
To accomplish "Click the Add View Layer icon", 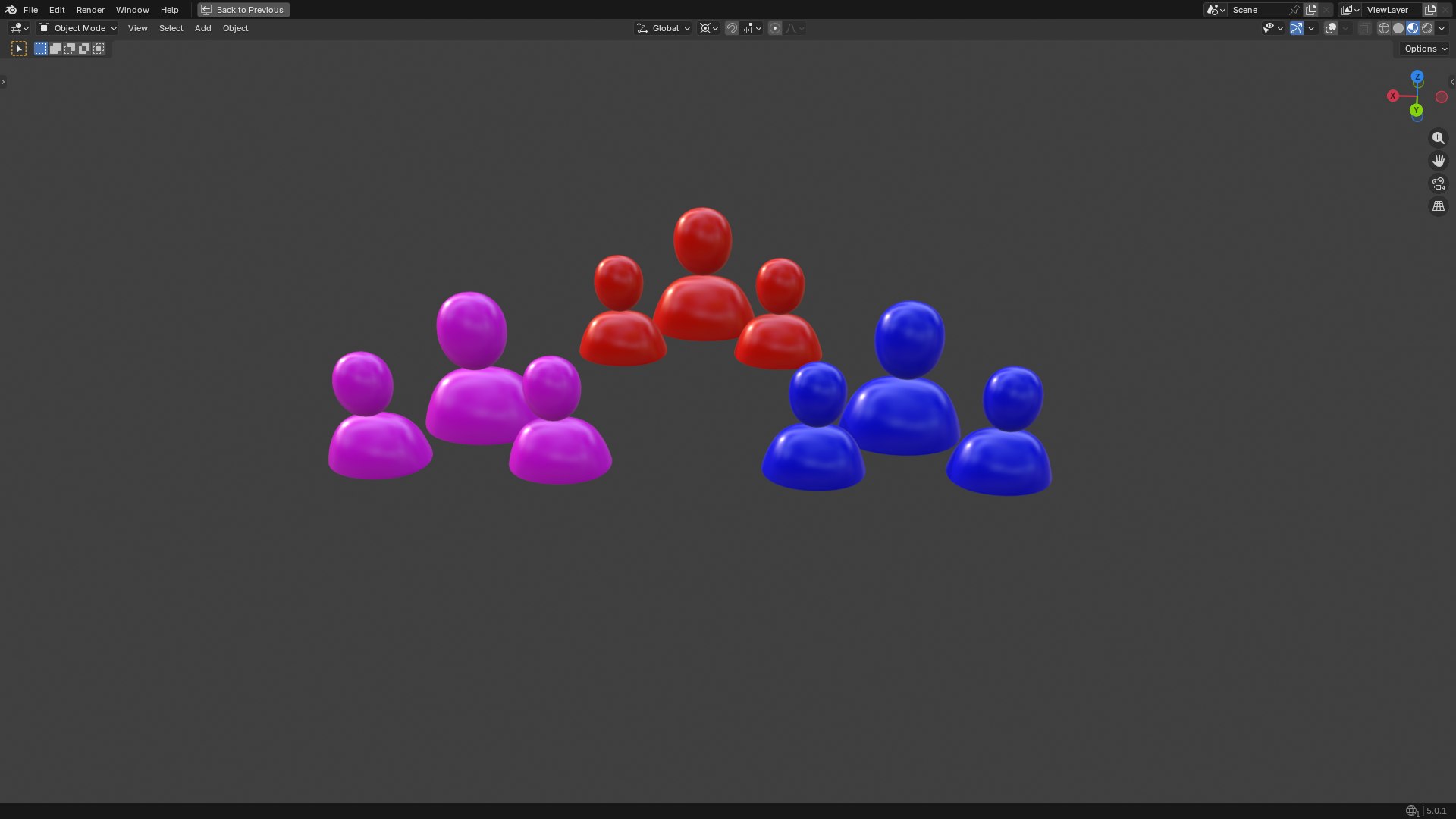I will pyautogui.click(x=1430, y=10).
